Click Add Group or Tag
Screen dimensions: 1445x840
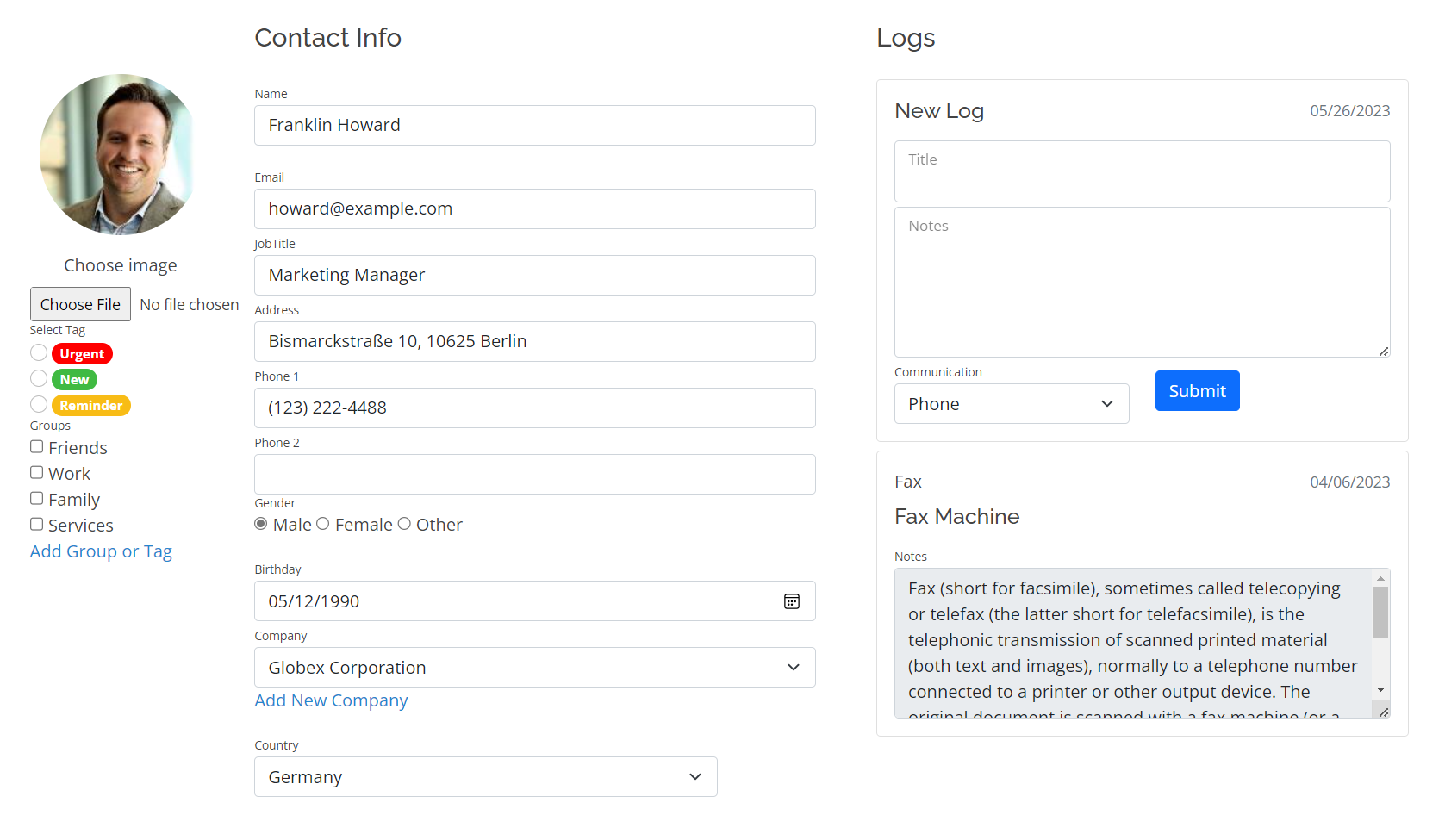click(101, 551)
